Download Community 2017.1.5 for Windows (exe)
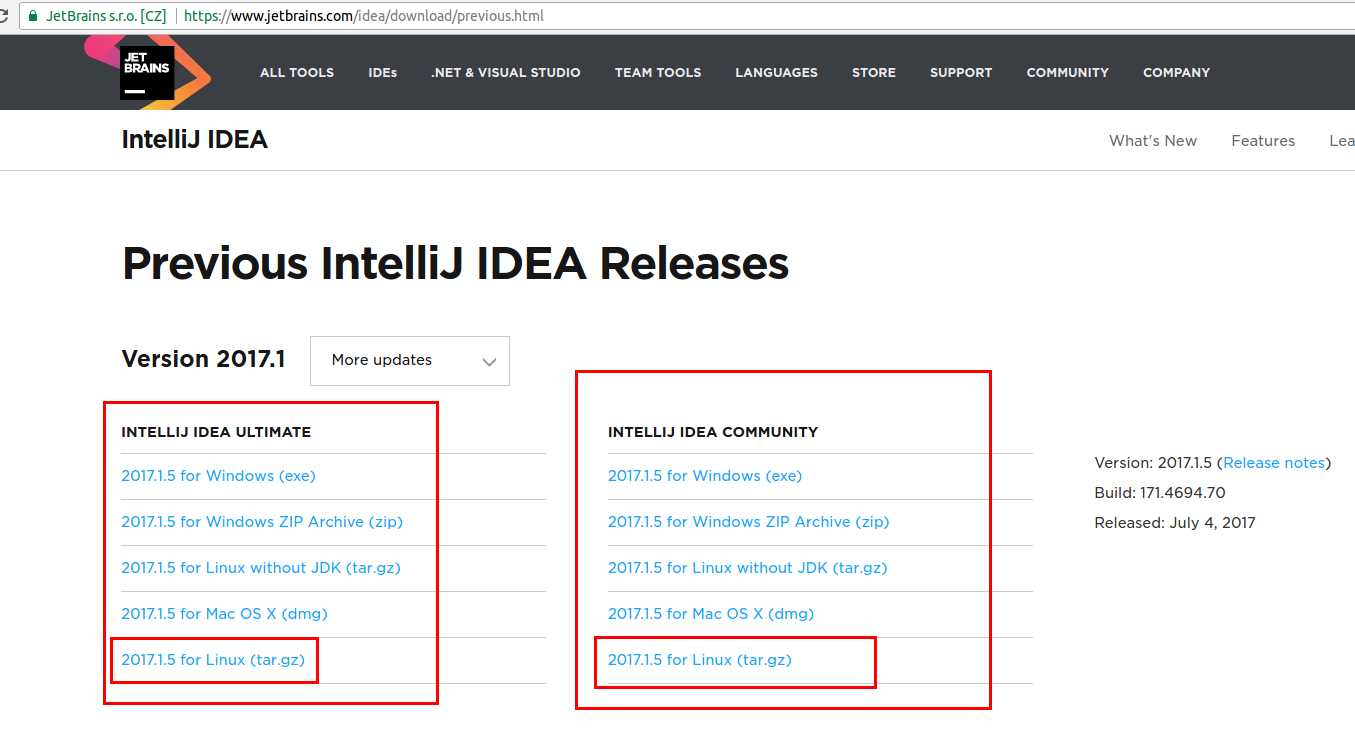This screenshot has width=1355, height=756. (705, 476)
